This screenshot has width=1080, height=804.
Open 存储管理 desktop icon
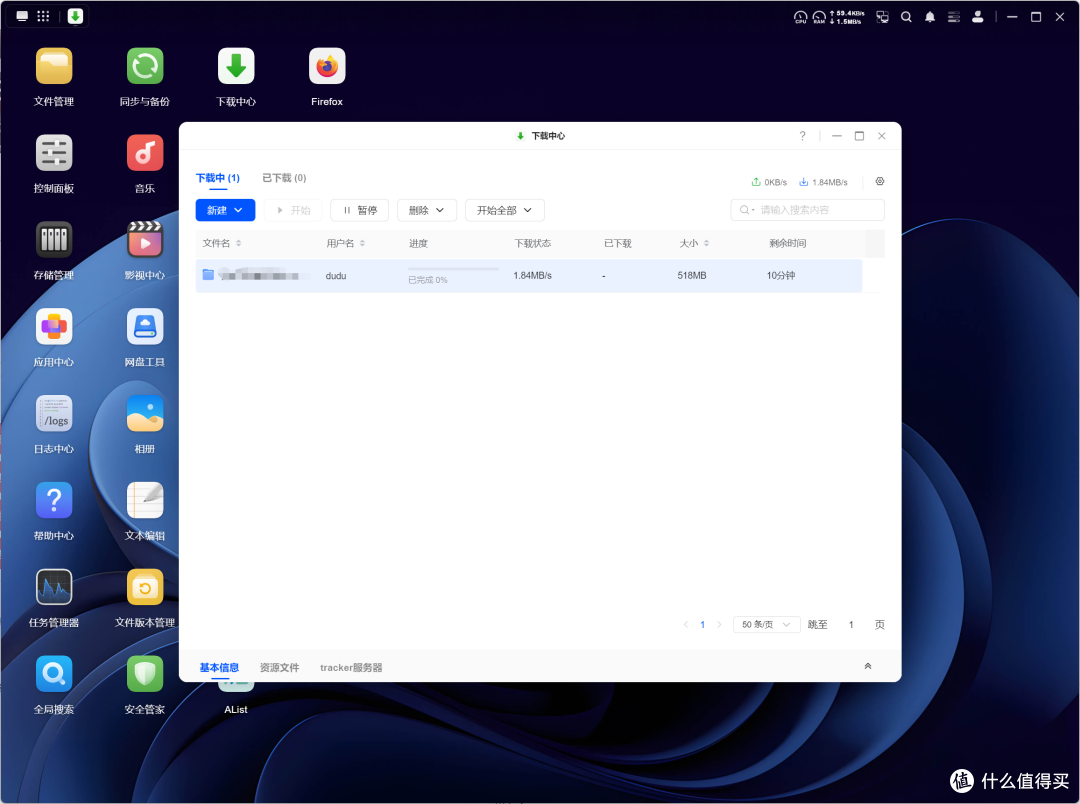click(x=54, y=240)
